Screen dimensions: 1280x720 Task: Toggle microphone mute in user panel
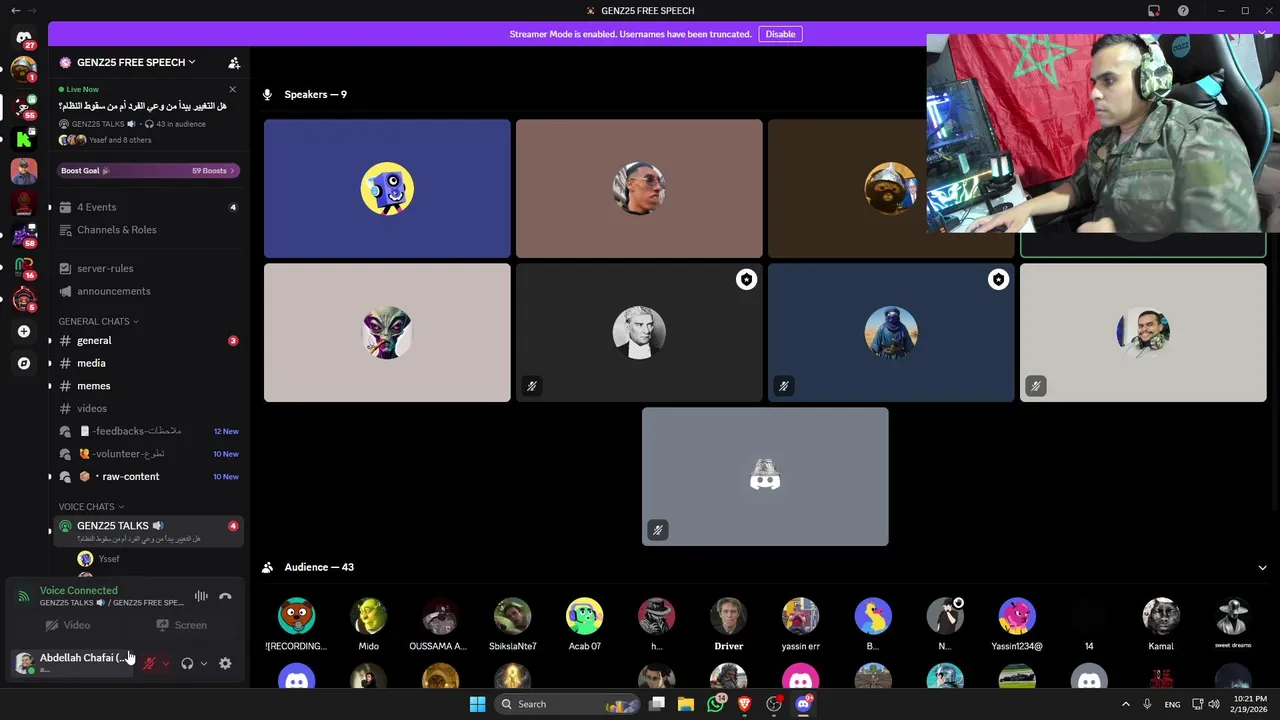click(x=150, y=663)
